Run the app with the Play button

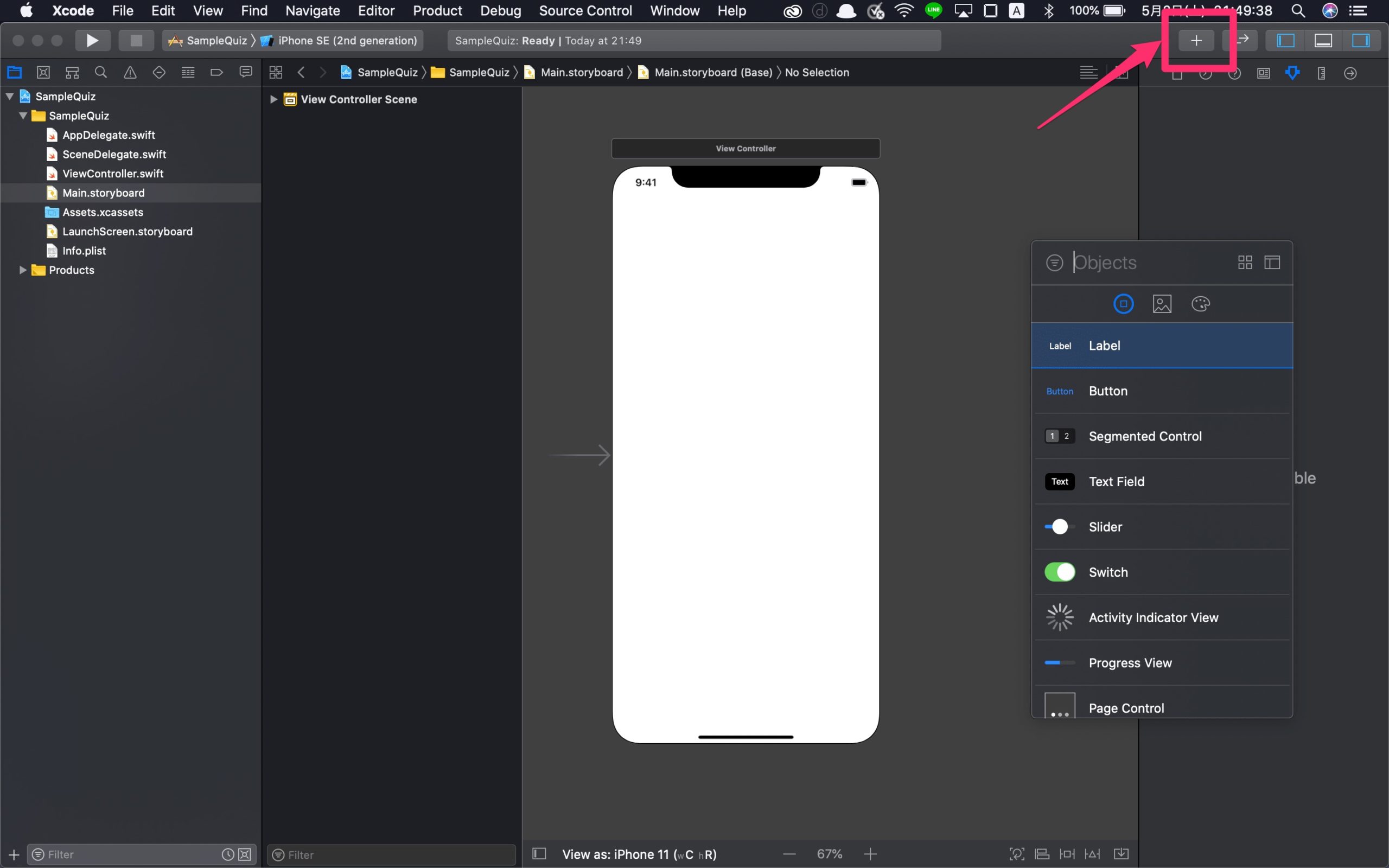(92, 40)
